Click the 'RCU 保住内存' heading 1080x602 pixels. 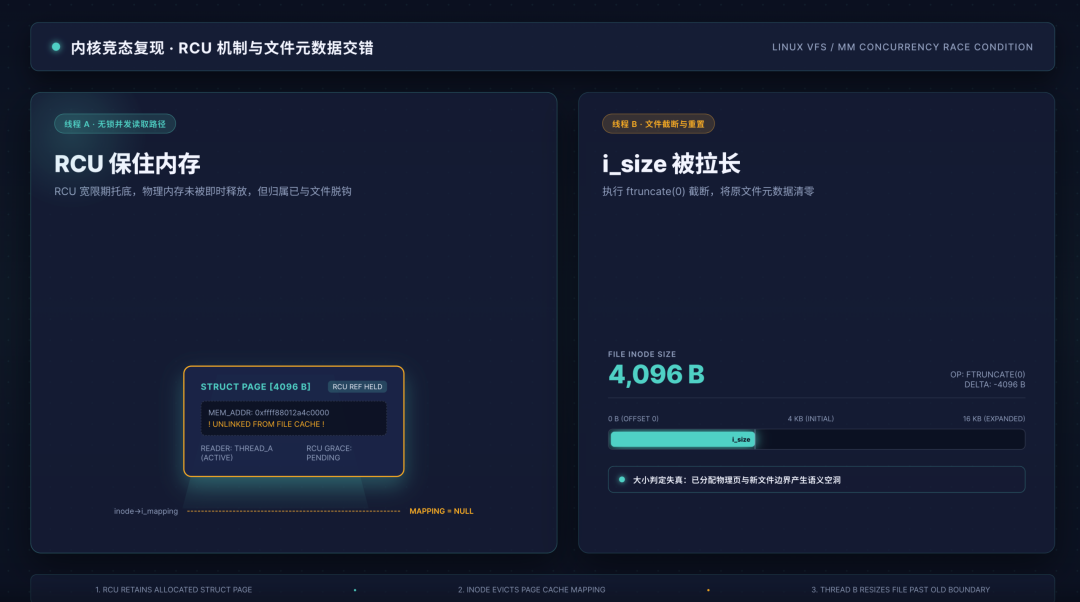[127, 164]
